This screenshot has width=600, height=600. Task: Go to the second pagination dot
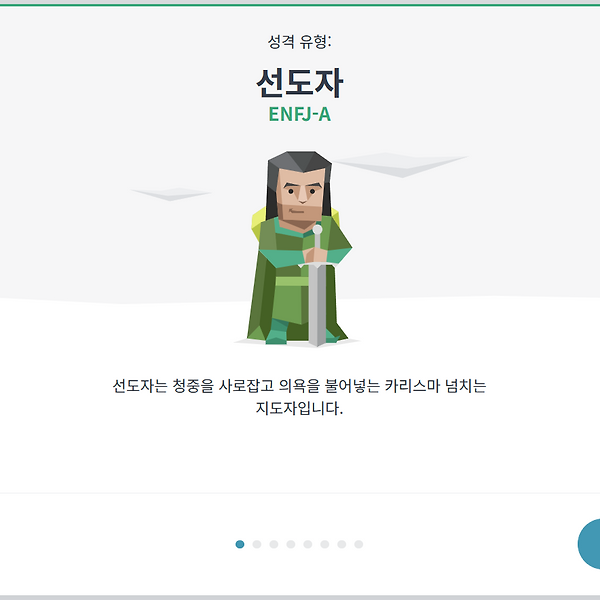click(x=257, y=544)
